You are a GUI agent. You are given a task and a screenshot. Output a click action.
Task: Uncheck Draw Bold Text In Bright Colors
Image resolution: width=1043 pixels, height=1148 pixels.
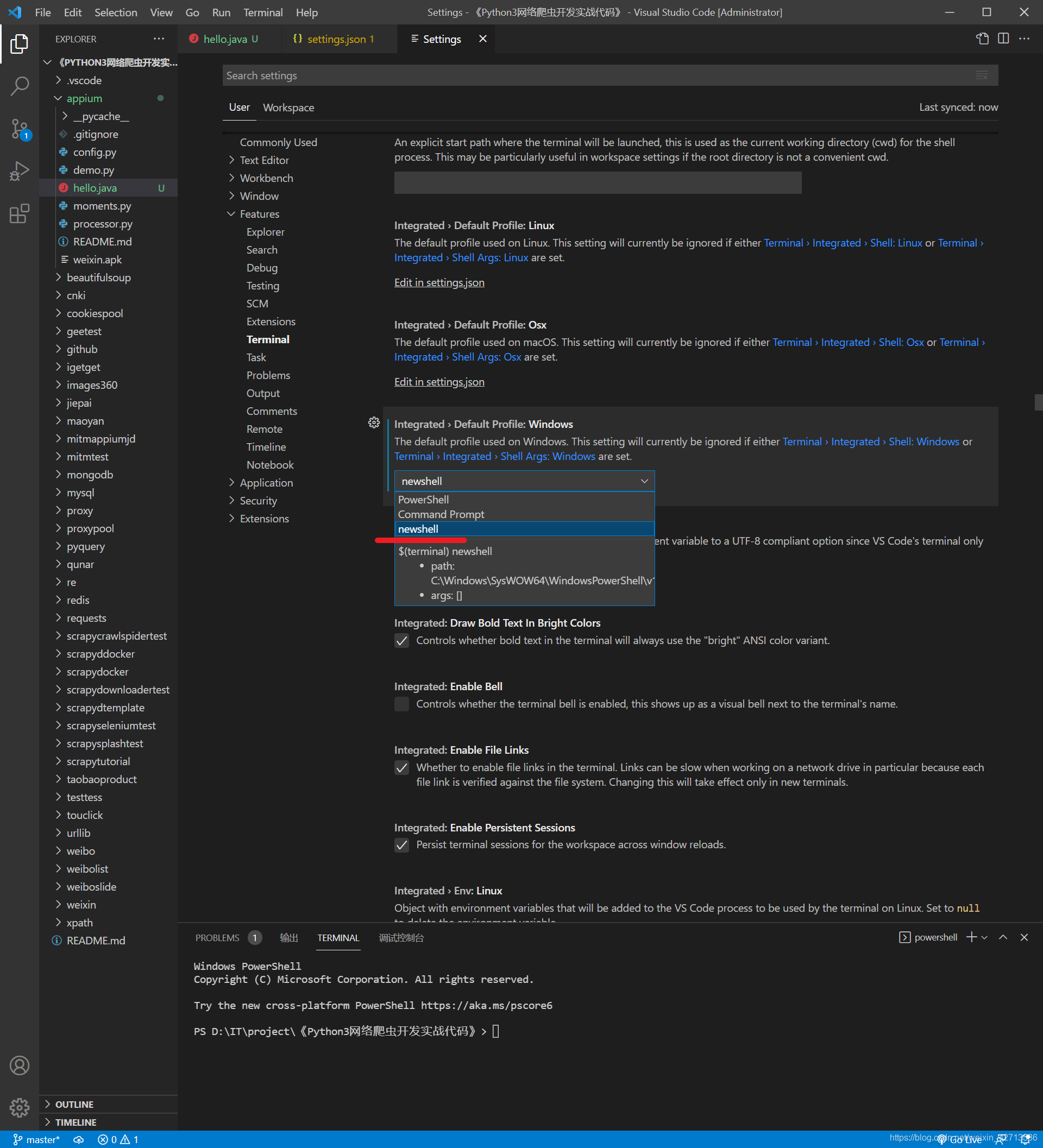pyautogui.click(x=401, y=640)
